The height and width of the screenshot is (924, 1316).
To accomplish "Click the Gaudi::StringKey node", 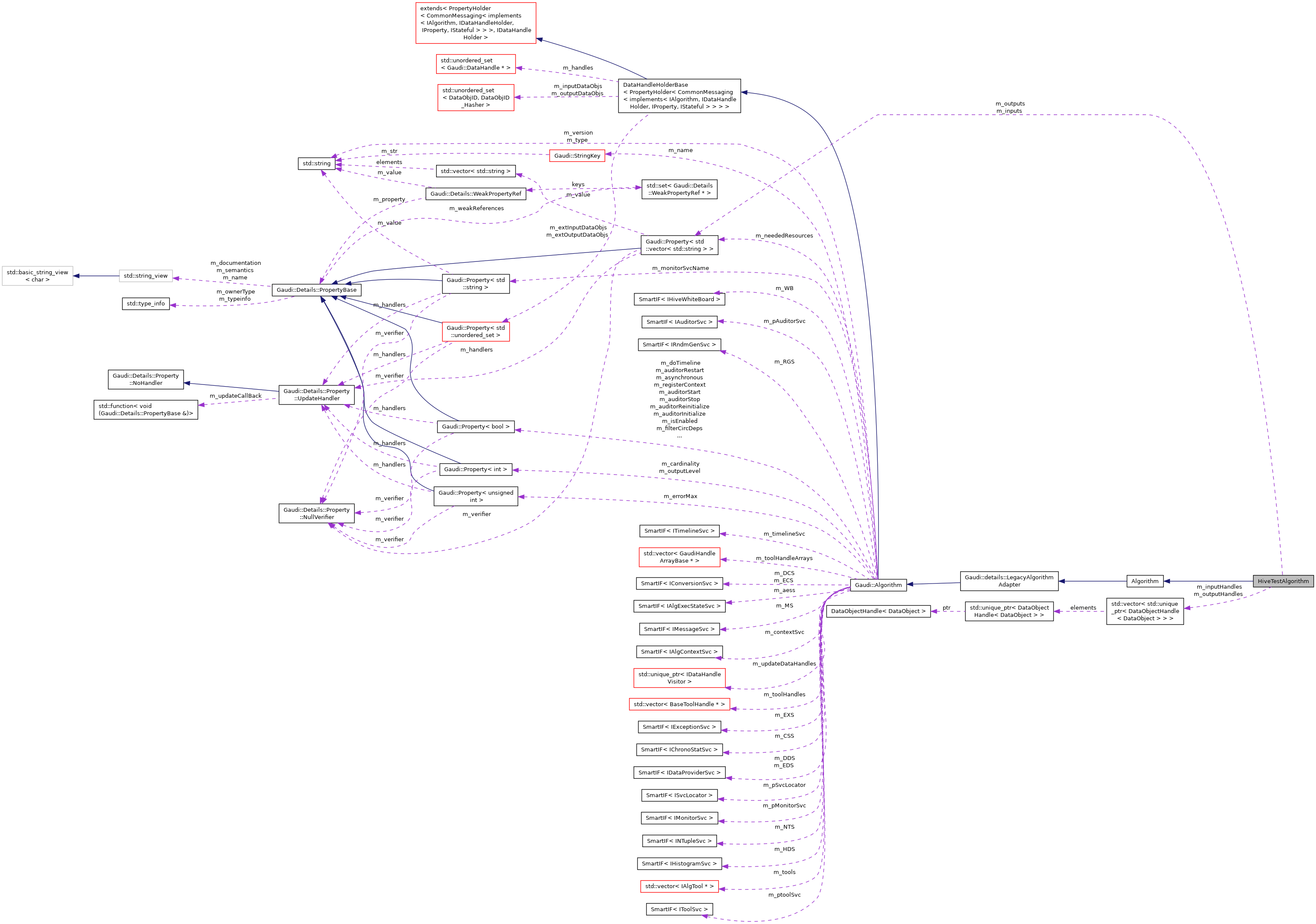I will tap(578, 155).
